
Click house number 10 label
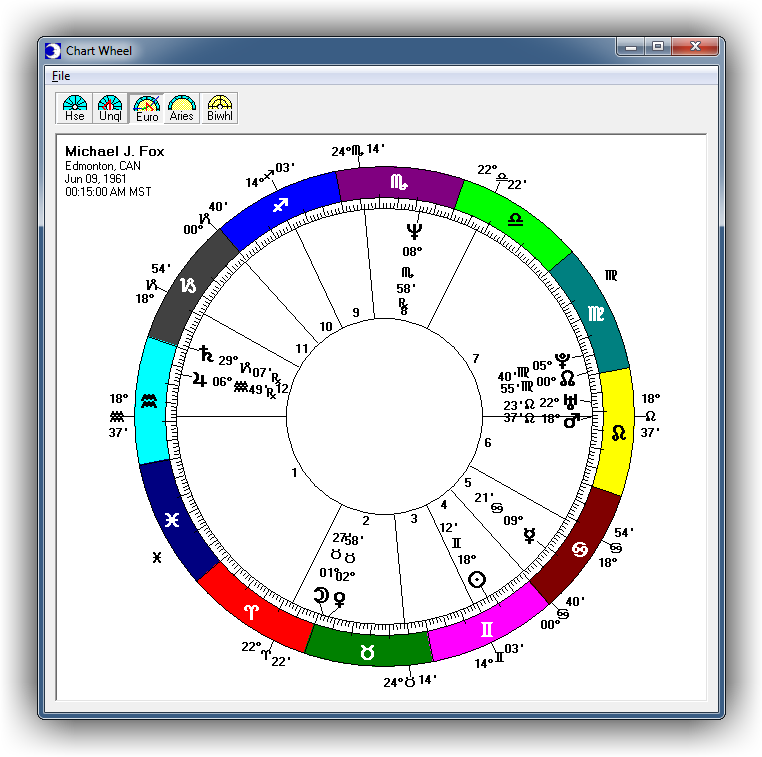pos(326,327)
